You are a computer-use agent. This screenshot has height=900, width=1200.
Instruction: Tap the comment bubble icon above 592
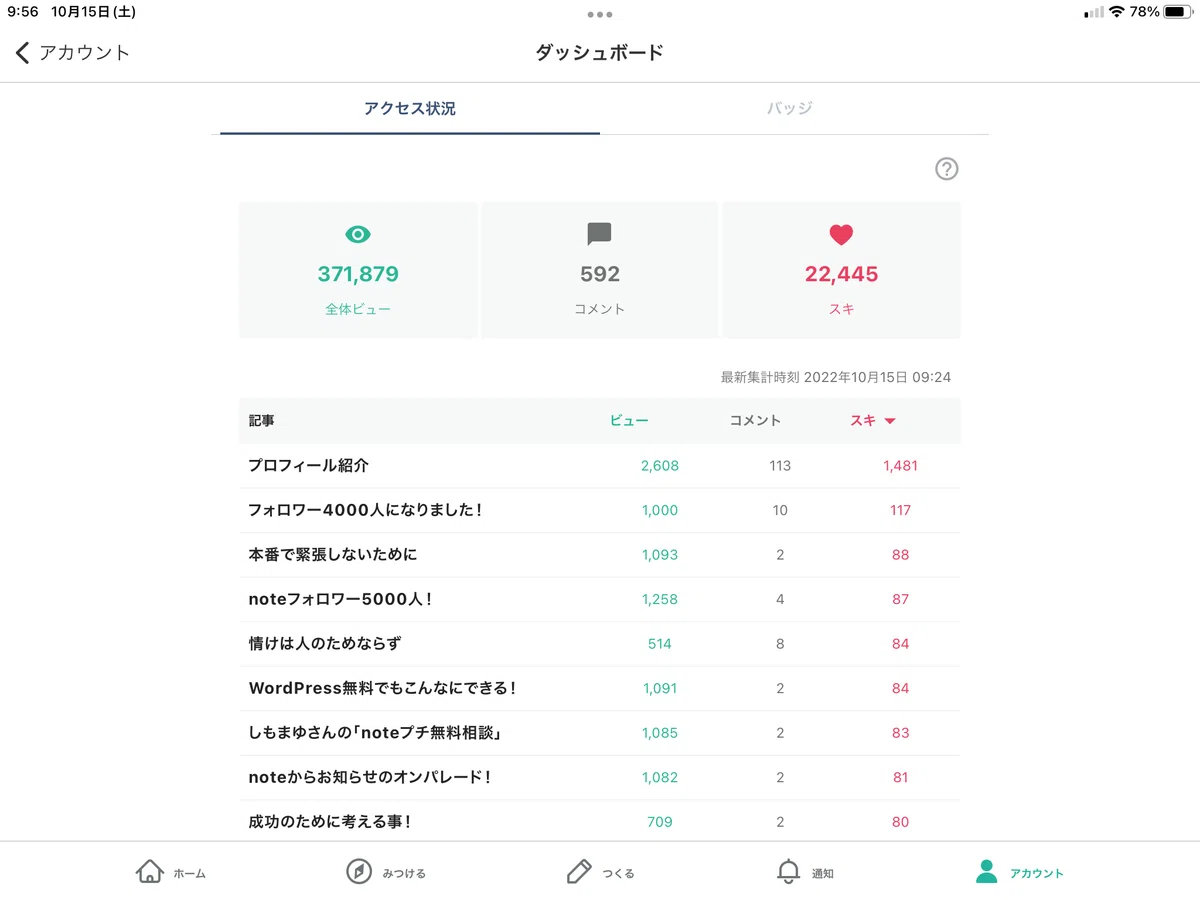(599, 235)
